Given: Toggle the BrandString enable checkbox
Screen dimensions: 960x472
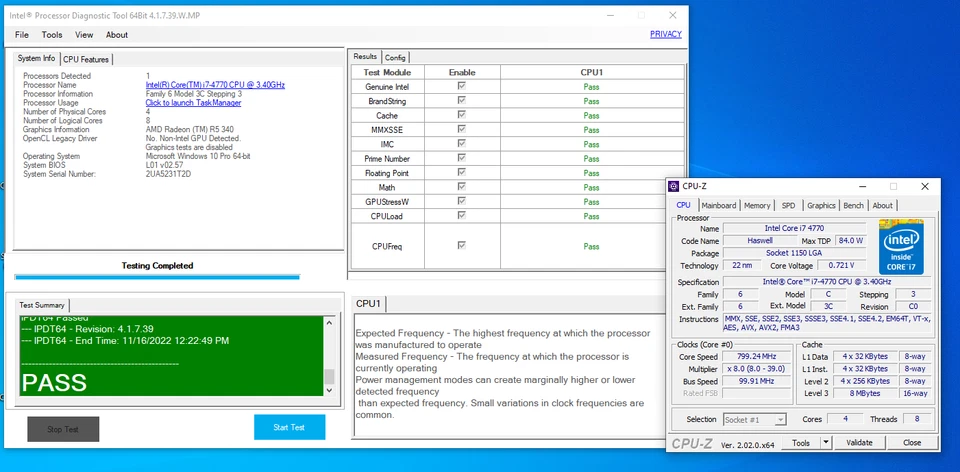Looking at the screenshot, I should 462,101.
